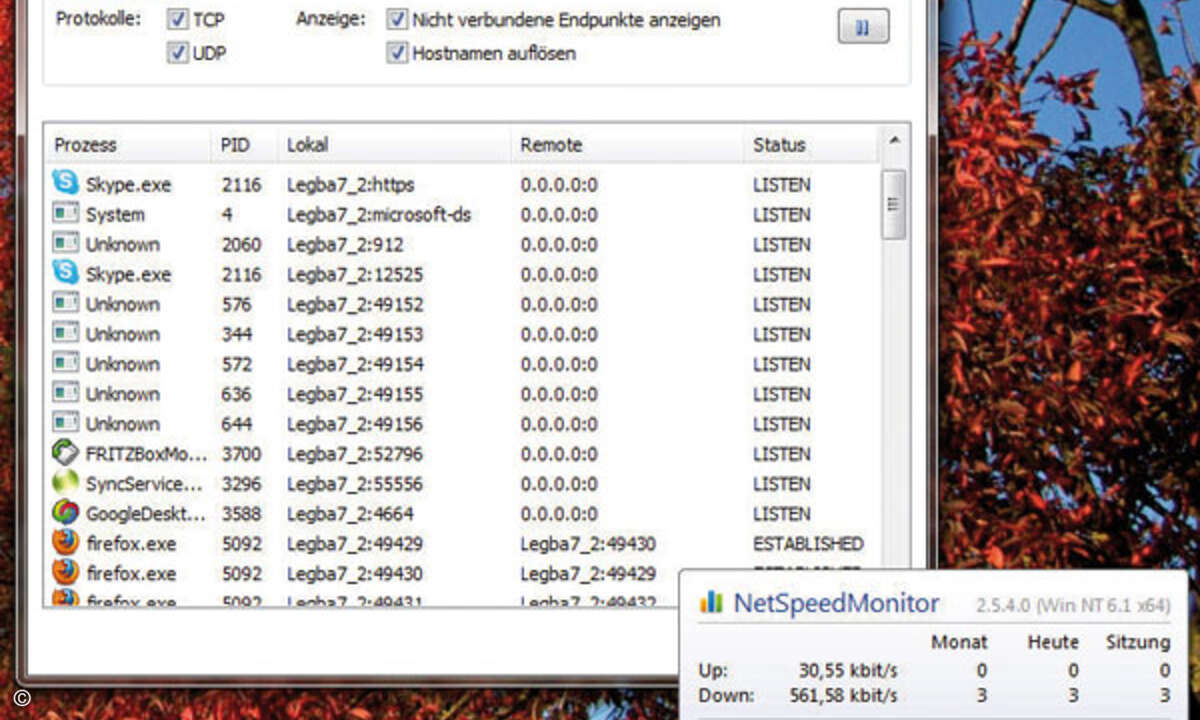This screenshot has width=1200, height=720.
Task: Toggle 'Nicht verbundene Endpunkte anzeigen' checkbox
Action: click(x=397, y=19)
